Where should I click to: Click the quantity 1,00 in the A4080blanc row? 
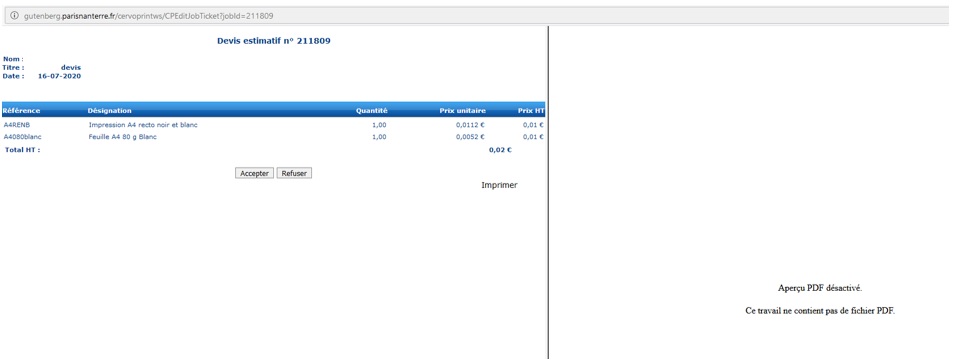tap(379, 137)
